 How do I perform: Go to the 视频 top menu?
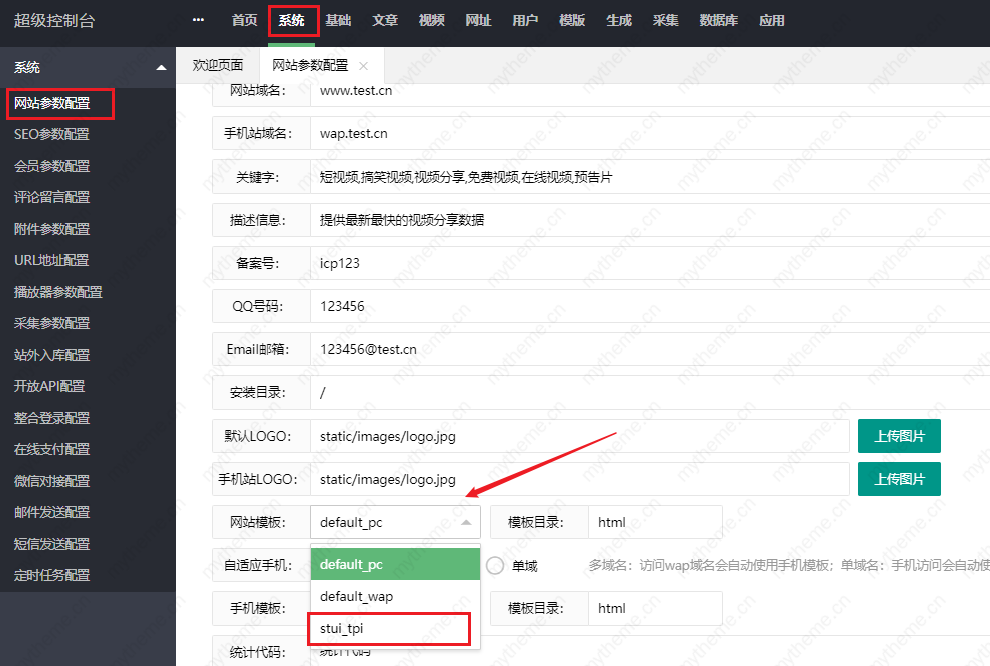coord(431,20)
